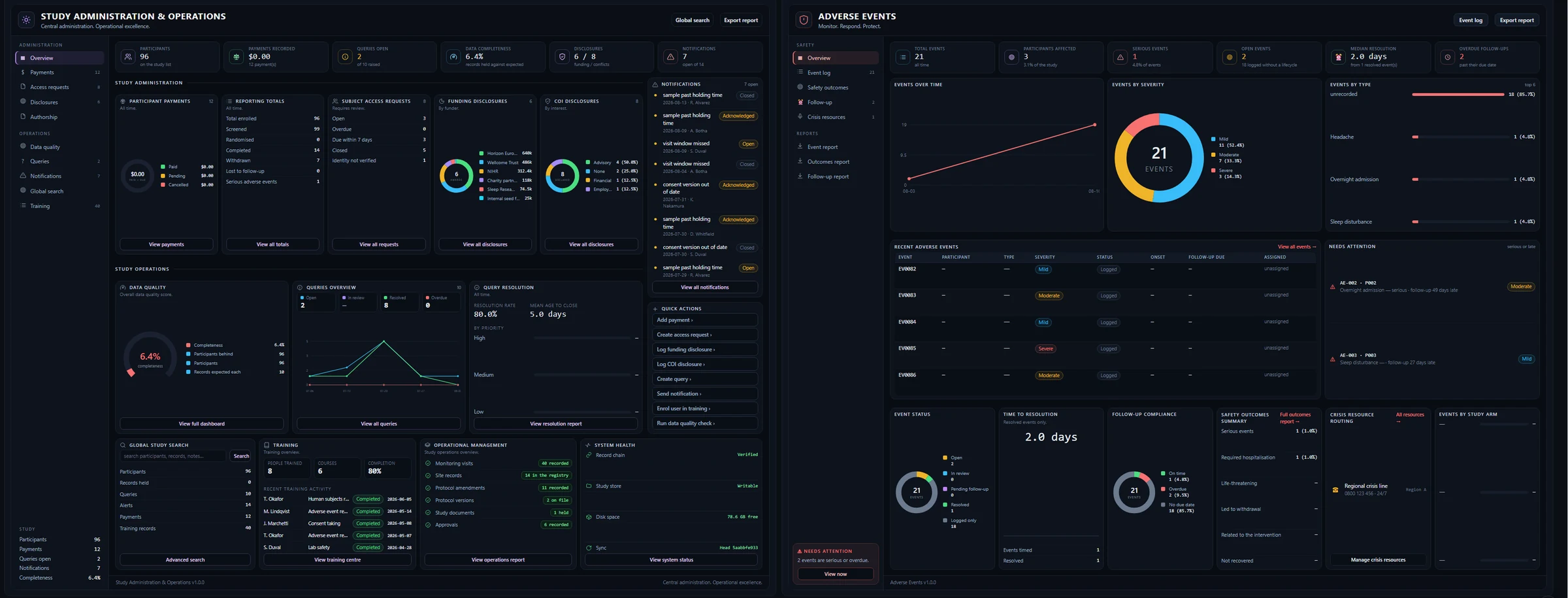The width and height of the screenshot is (1568, 598).
Task: Click the Disclosures card shield icon
Action: pos(562,57)
